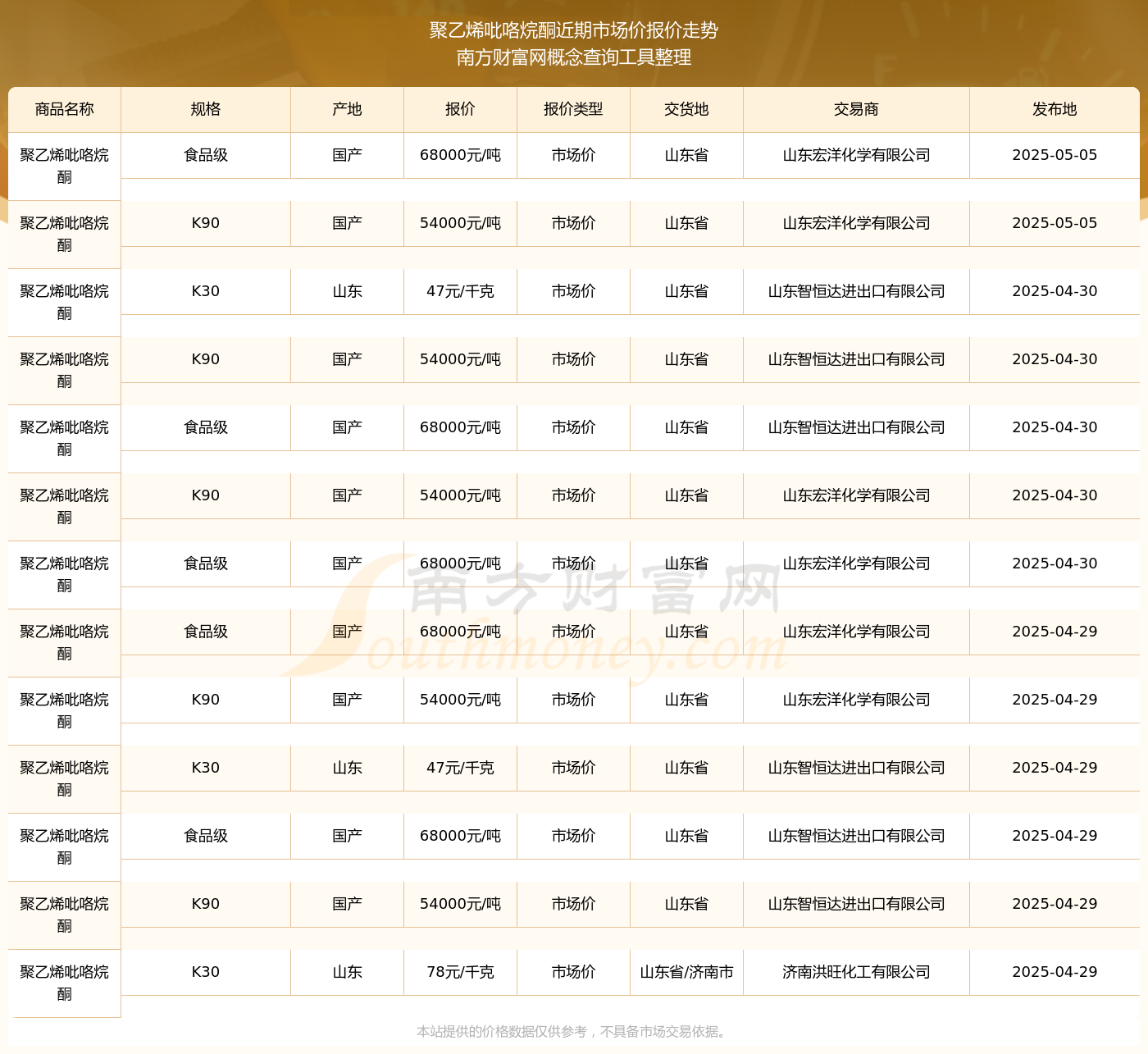Click K30 in the 2025-04-30 row
The image size is (1148, 1054).
coord(206,291)
